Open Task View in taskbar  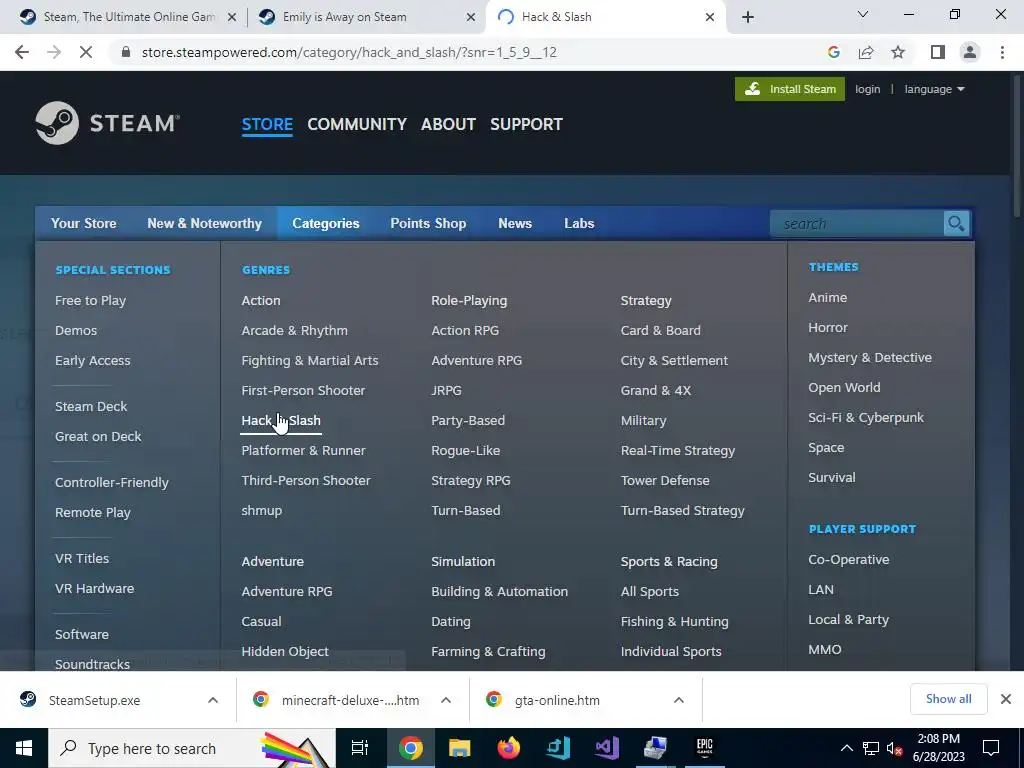coord(360,748)
